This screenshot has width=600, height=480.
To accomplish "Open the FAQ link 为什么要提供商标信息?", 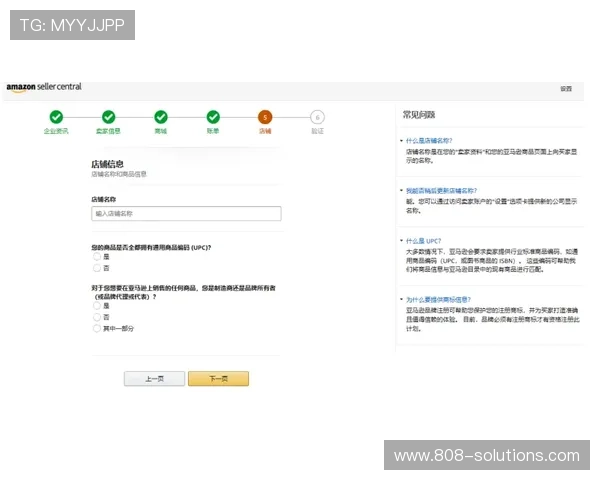I will click(x=438, y=300).
